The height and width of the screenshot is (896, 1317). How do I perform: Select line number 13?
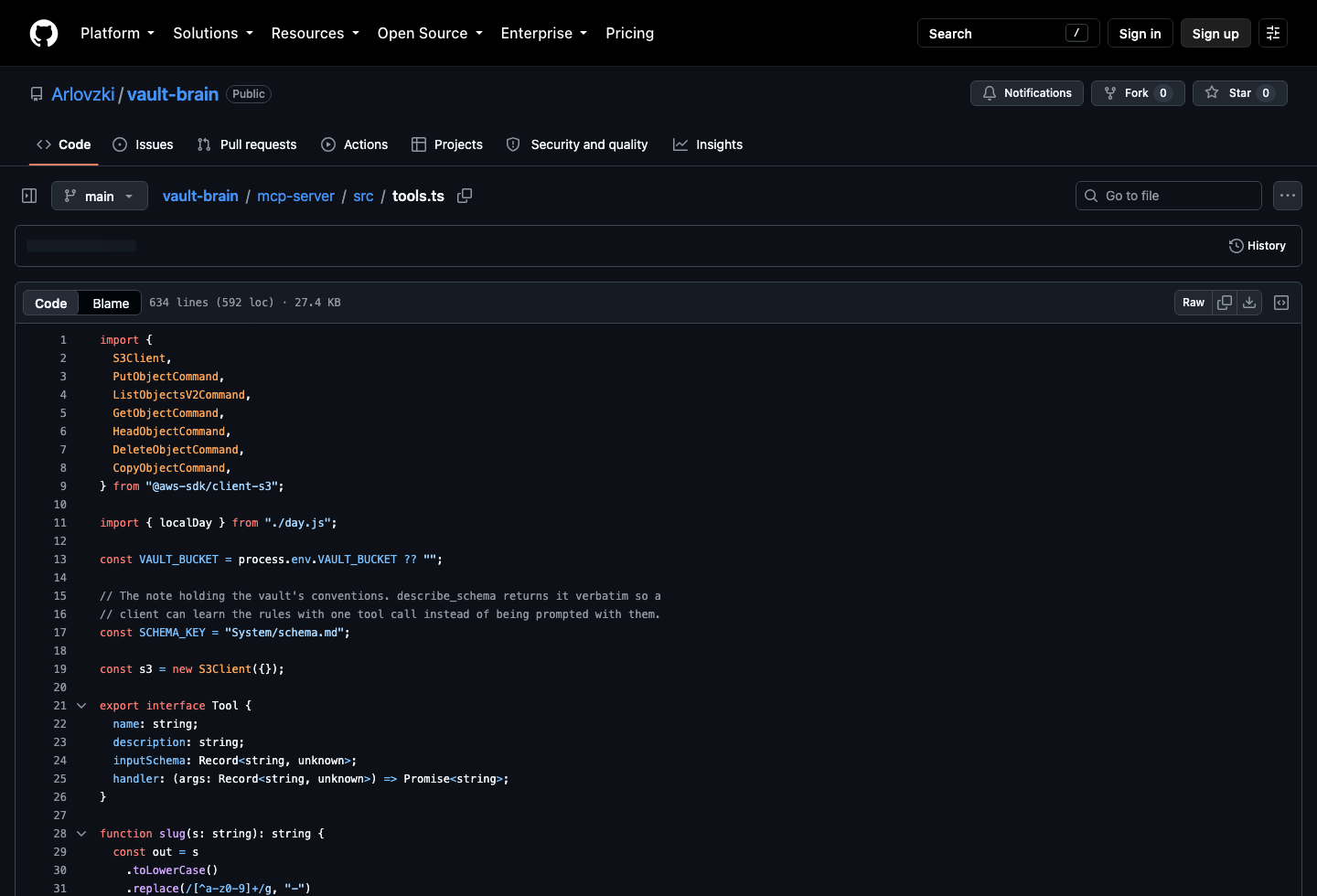click(59, 560)
